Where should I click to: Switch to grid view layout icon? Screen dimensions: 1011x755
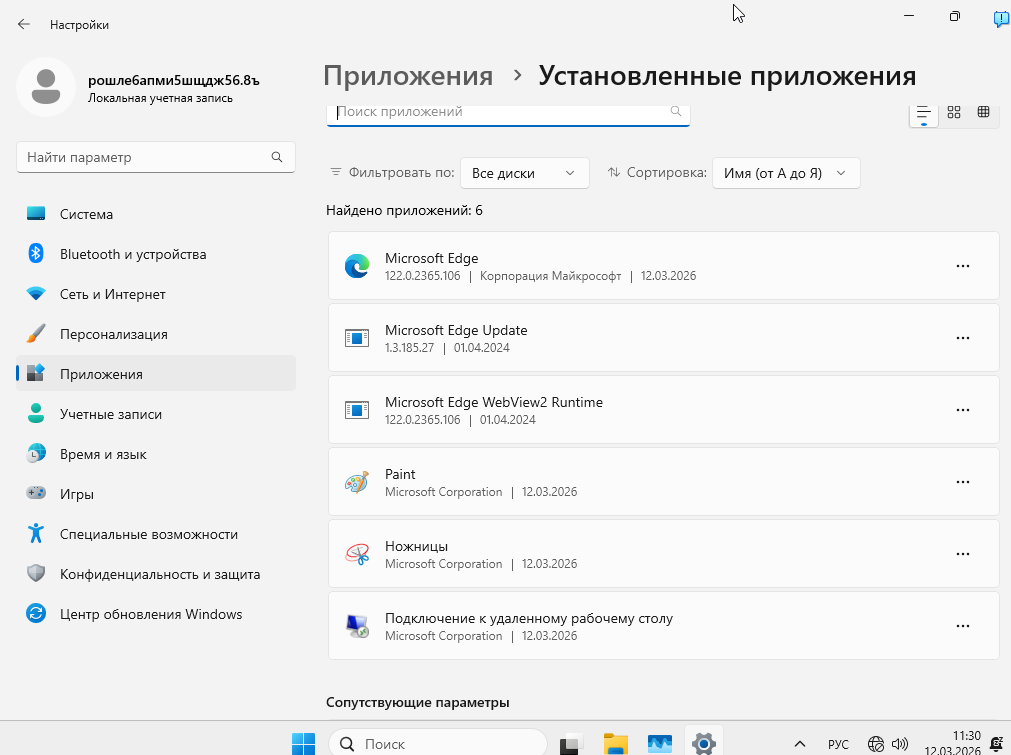[x=954, y=112]
